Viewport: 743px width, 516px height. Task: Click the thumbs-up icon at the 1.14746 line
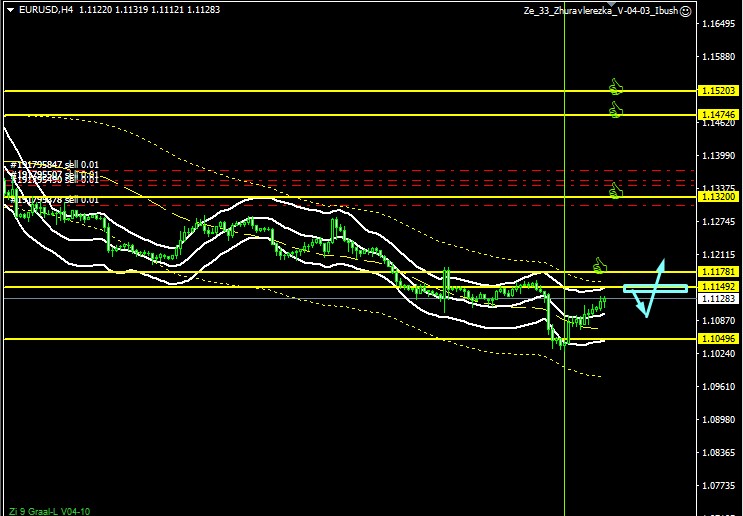(x=616, y=111)
